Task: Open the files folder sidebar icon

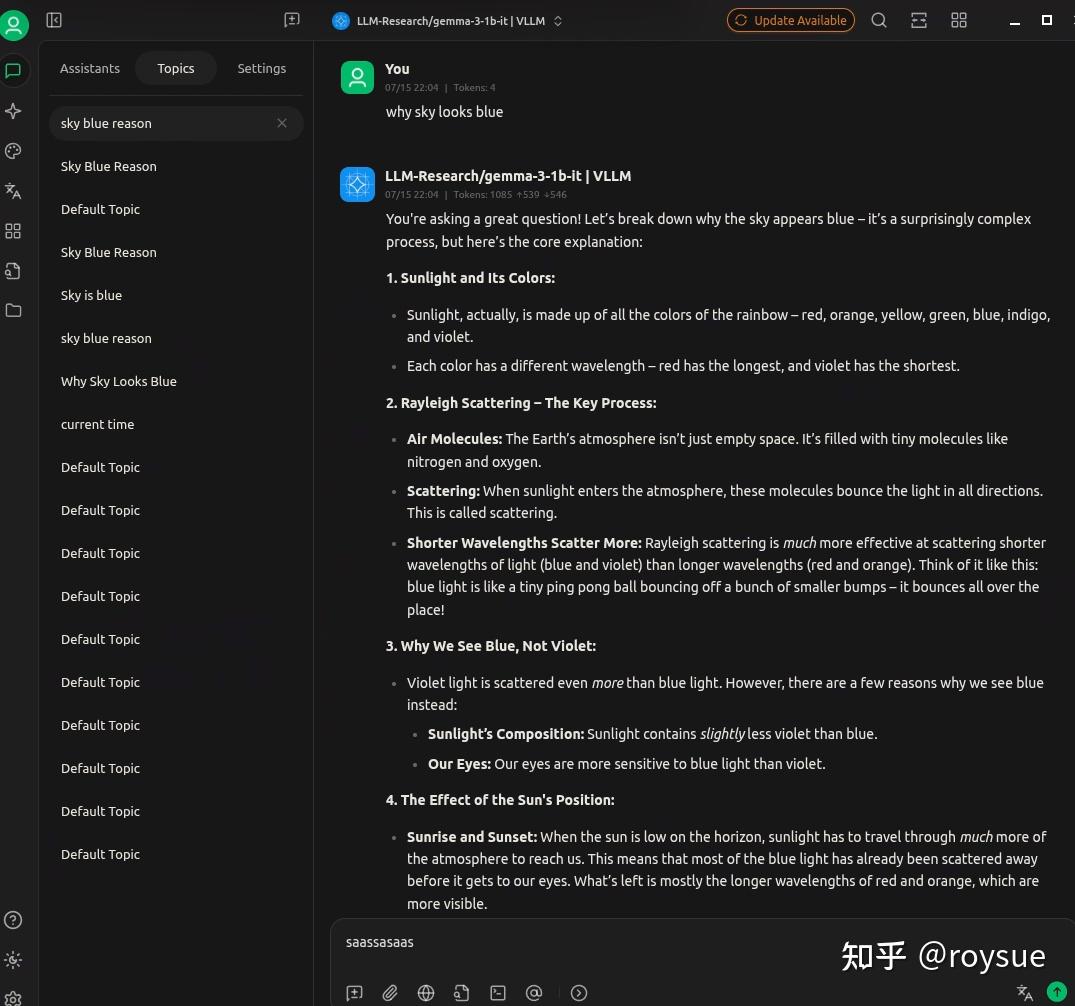Action: (x=13, y=310)
